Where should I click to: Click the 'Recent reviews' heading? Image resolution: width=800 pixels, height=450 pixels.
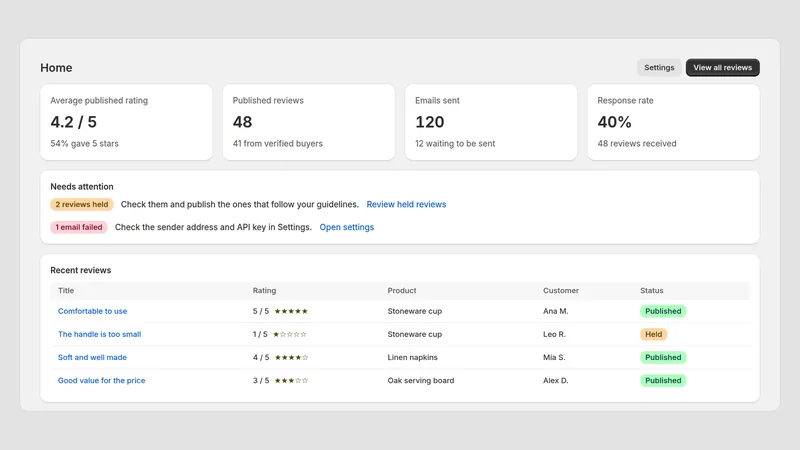81,270
